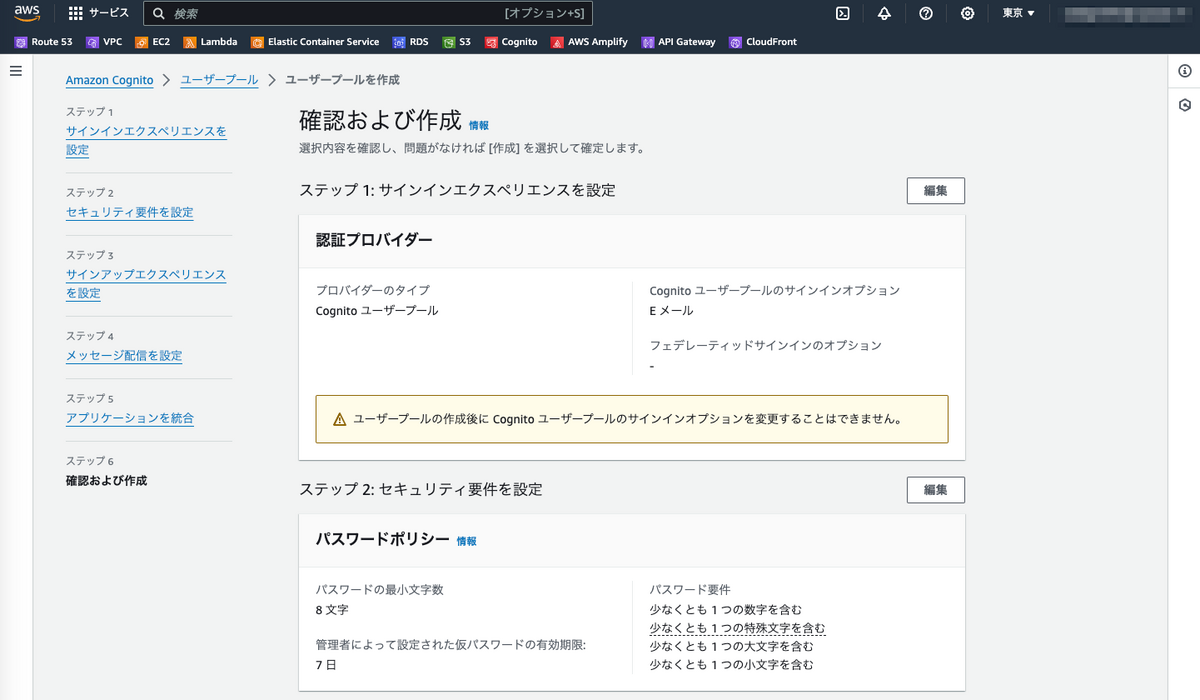Open the サービス services grid menu
The image size is (1200, 700).
click(x=99, y=13)
